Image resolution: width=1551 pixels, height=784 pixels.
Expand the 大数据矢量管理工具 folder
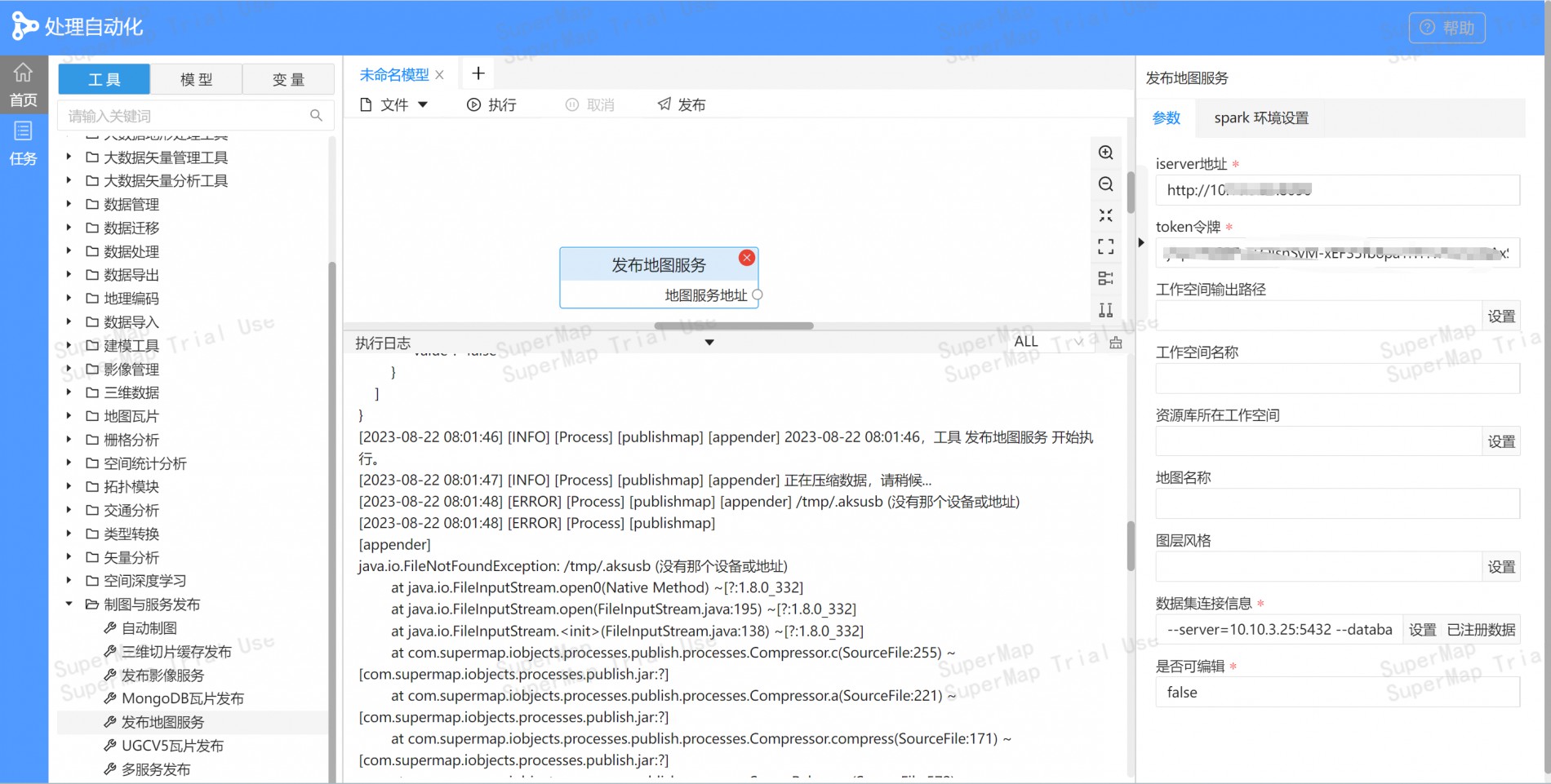[x=69, y=157]
